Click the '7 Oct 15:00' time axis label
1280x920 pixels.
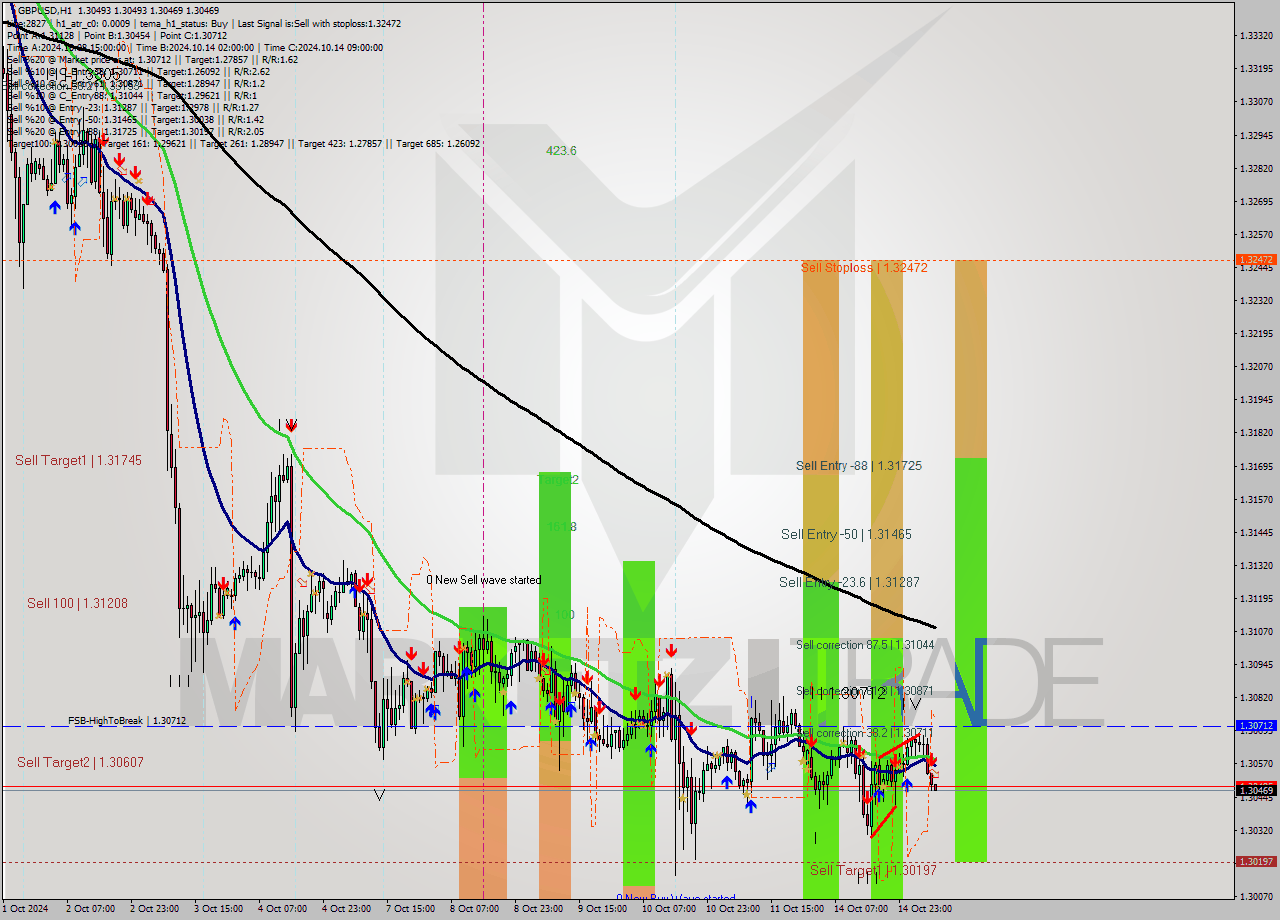[409, 909]
